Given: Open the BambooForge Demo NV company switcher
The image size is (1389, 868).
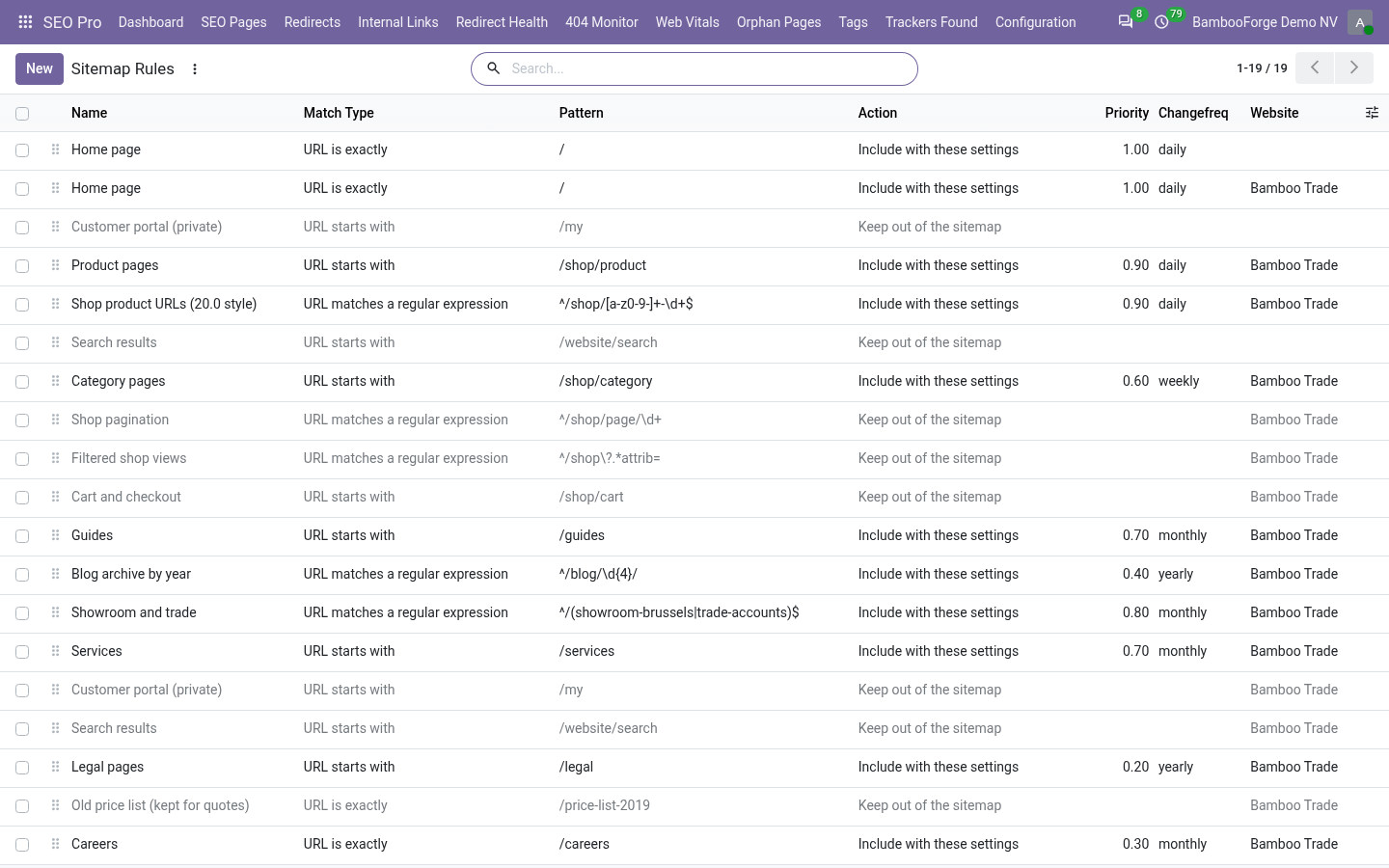Looking at the screenshot, I should click(1265, 21).
